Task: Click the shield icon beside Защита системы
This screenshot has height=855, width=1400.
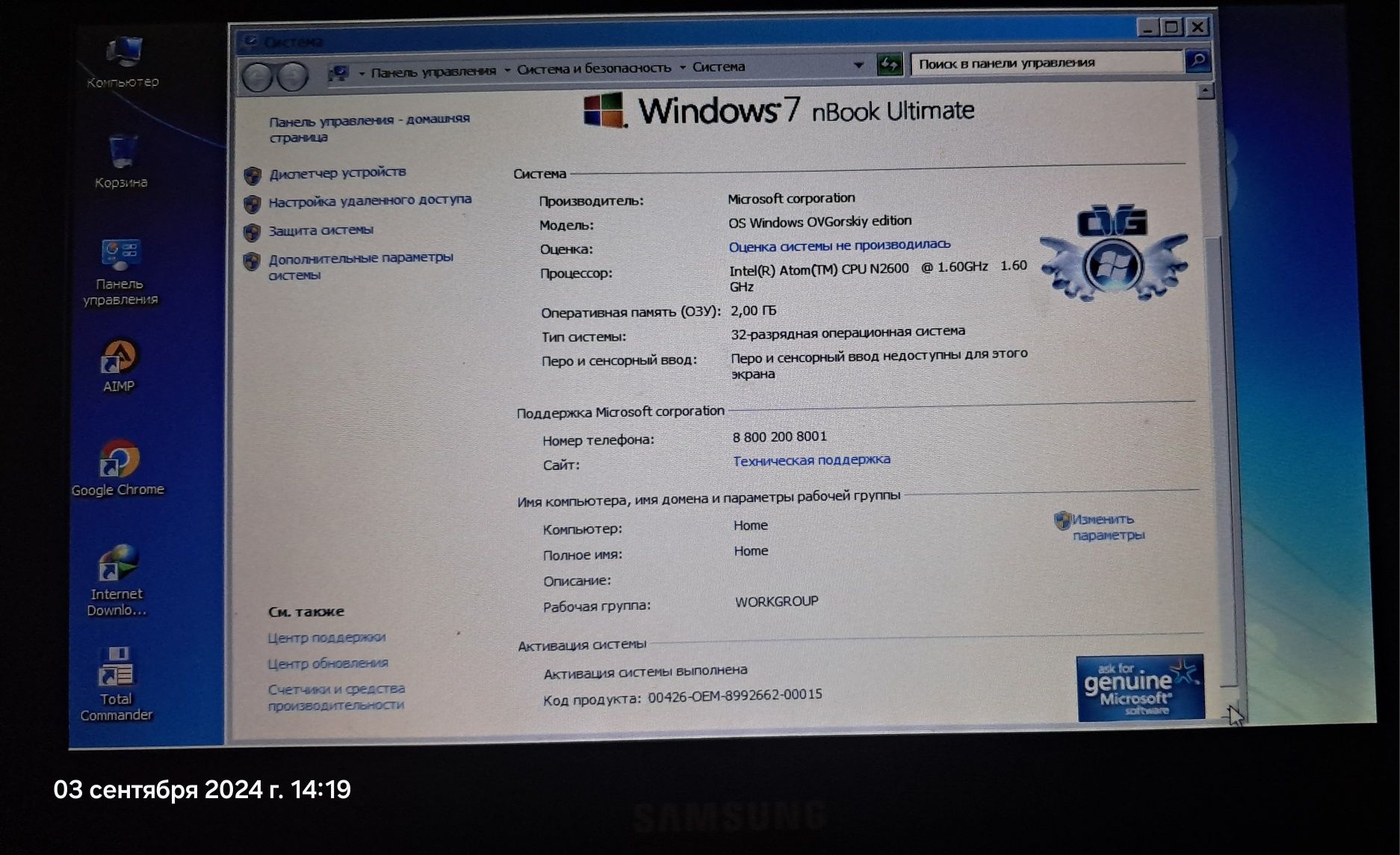Action: [253, 232]
